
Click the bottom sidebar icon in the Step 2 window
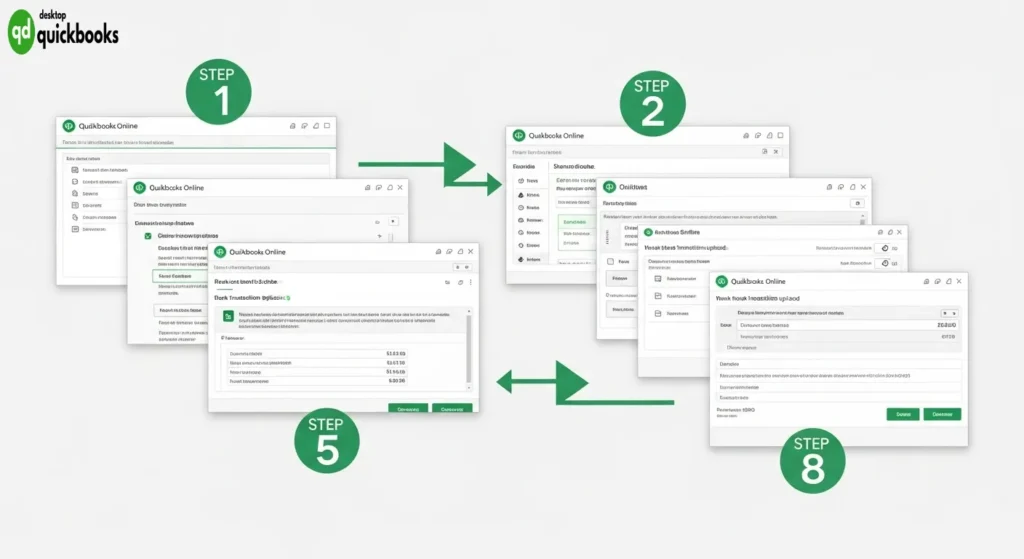point(520,259)
